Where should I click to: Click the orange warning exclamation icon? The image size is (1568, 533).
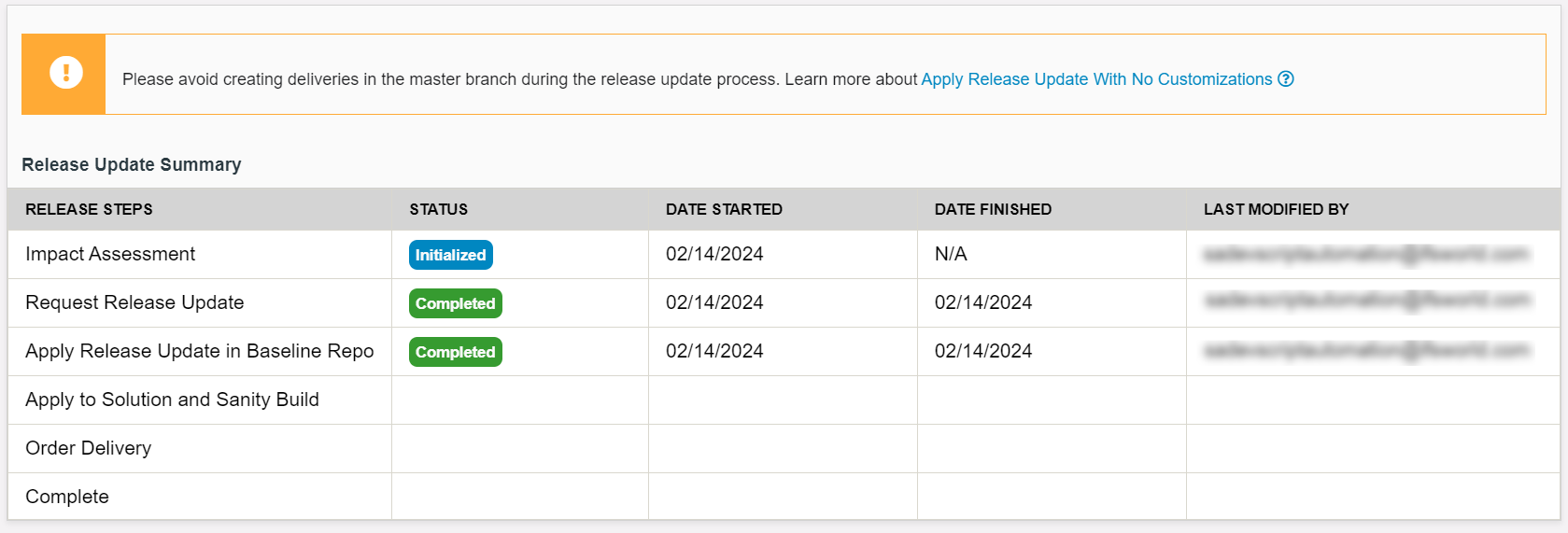[x=65, y=73]
